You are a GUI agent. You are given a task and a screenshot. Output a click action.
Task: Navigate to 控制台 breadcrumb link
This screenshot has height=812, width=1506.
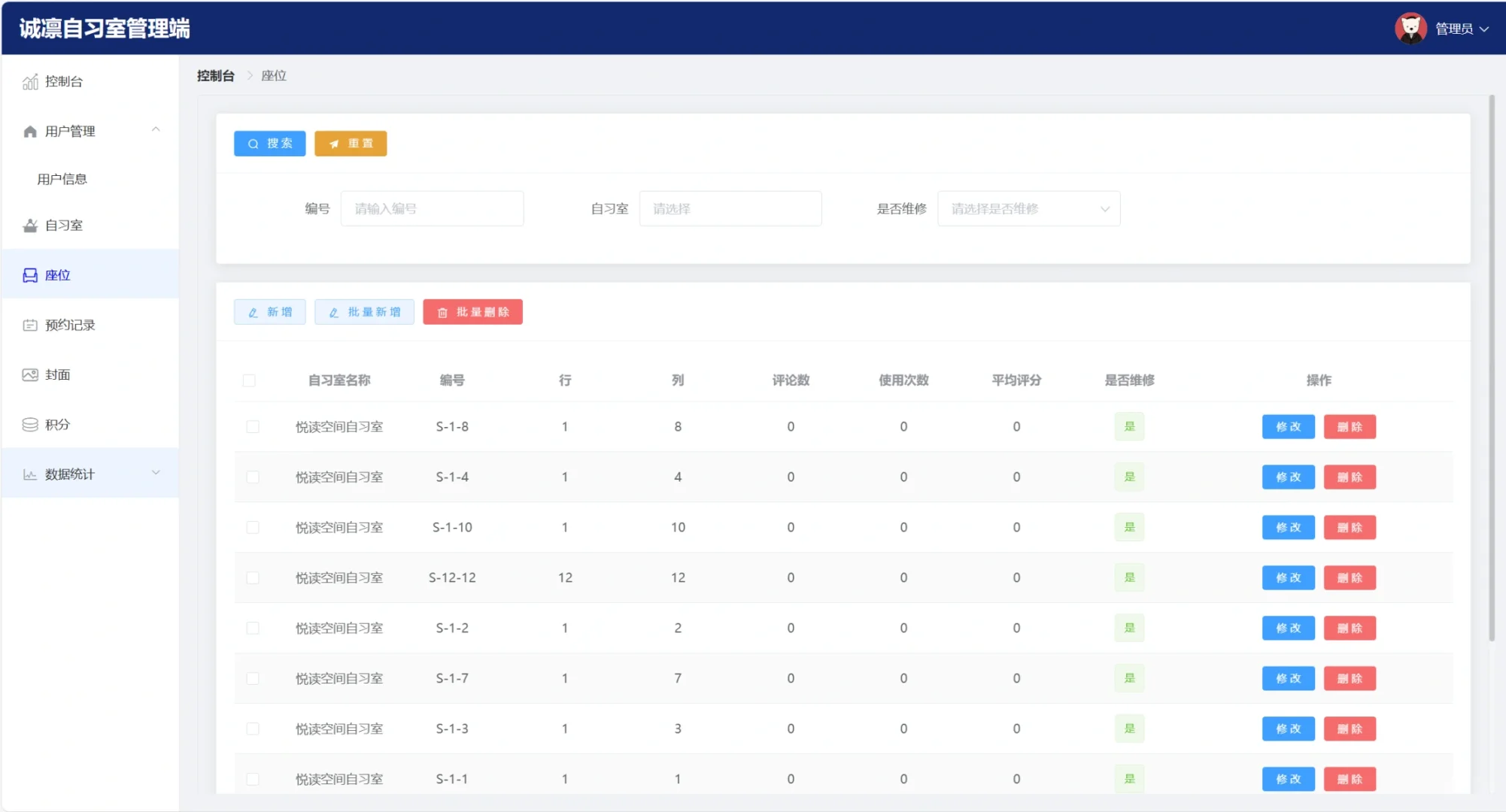[x=215, y=75]
